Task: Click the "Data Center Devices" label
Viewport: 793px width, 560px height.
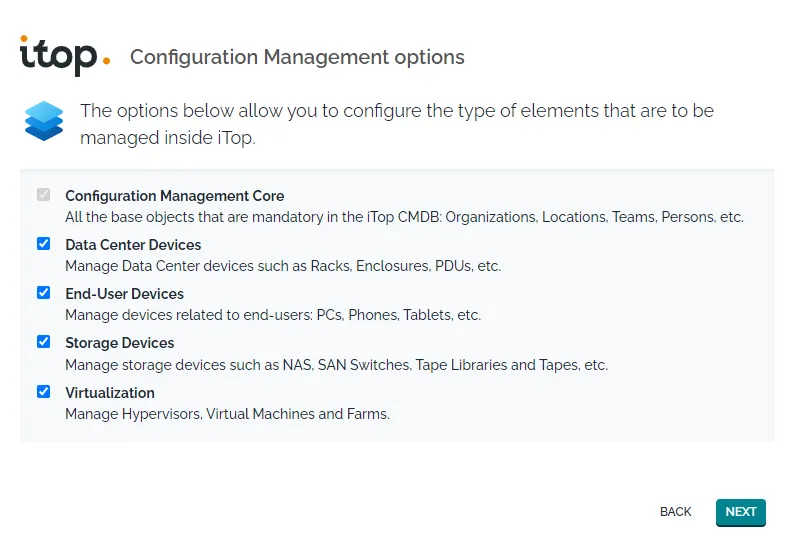Action: pyautogui.click(x=133, y=245)
